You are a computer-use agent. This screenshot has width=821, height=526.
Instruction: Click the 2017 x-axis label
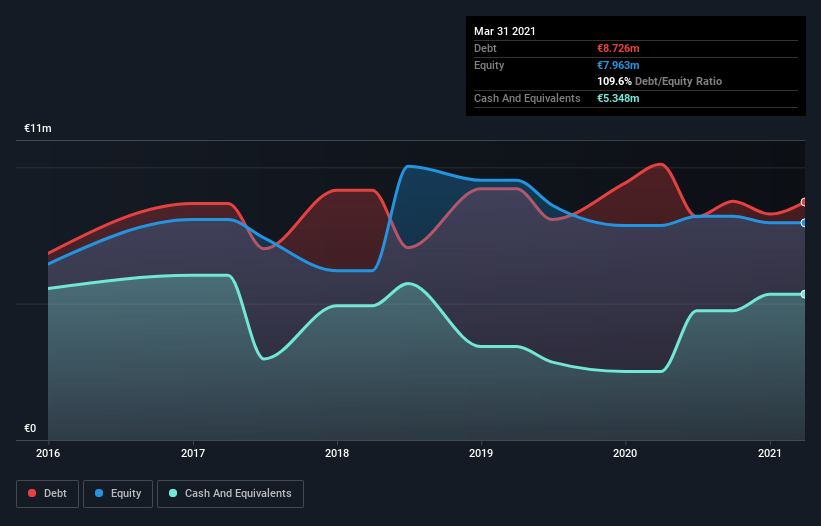click(x=193, y=453)
